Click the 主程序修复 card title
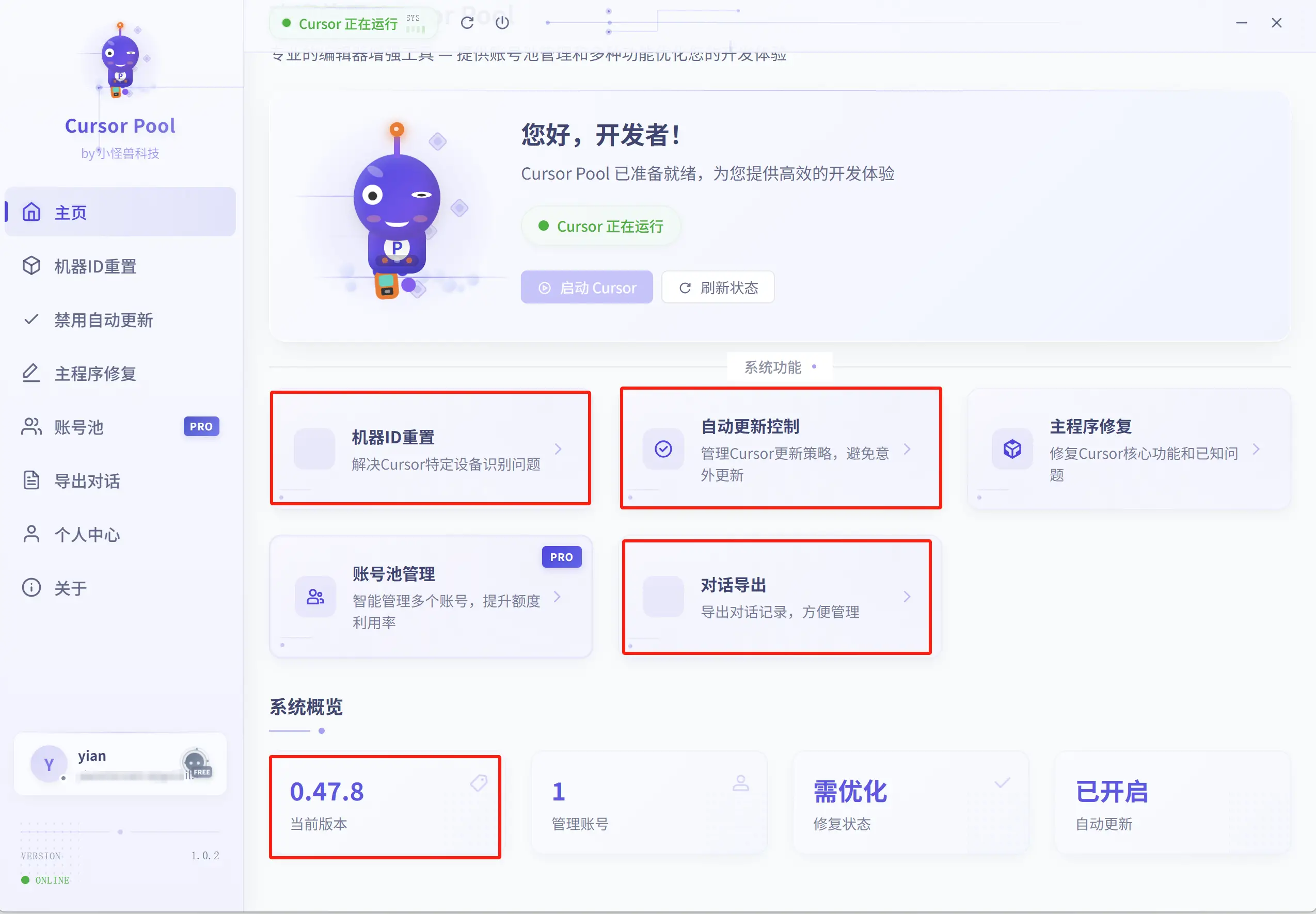This screenshot has width=1316, height=914. pyautogui.click(x=1090, y=426)
